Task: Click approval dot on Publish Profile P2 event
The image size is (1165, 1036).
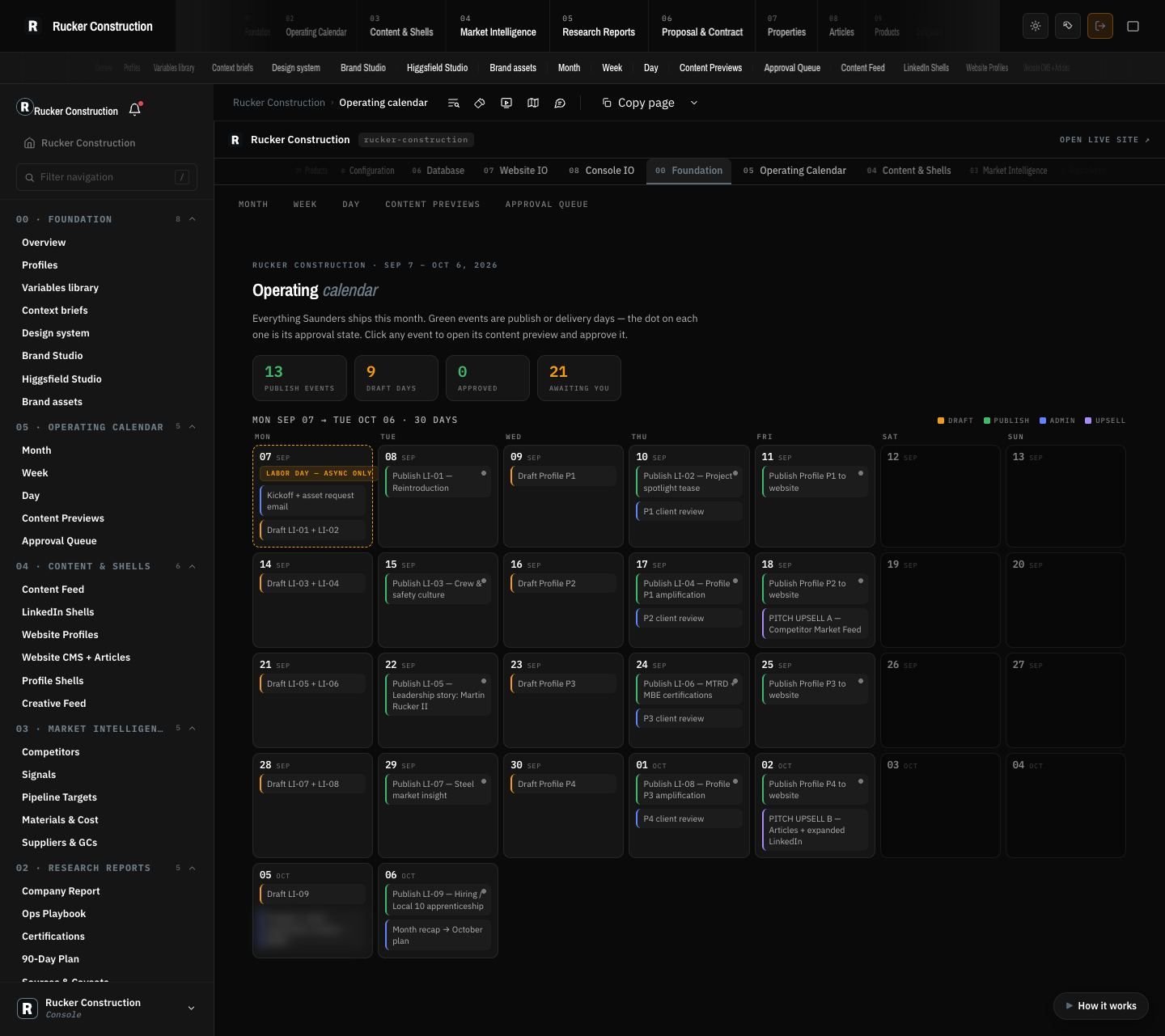Action: tap(861, 581)
